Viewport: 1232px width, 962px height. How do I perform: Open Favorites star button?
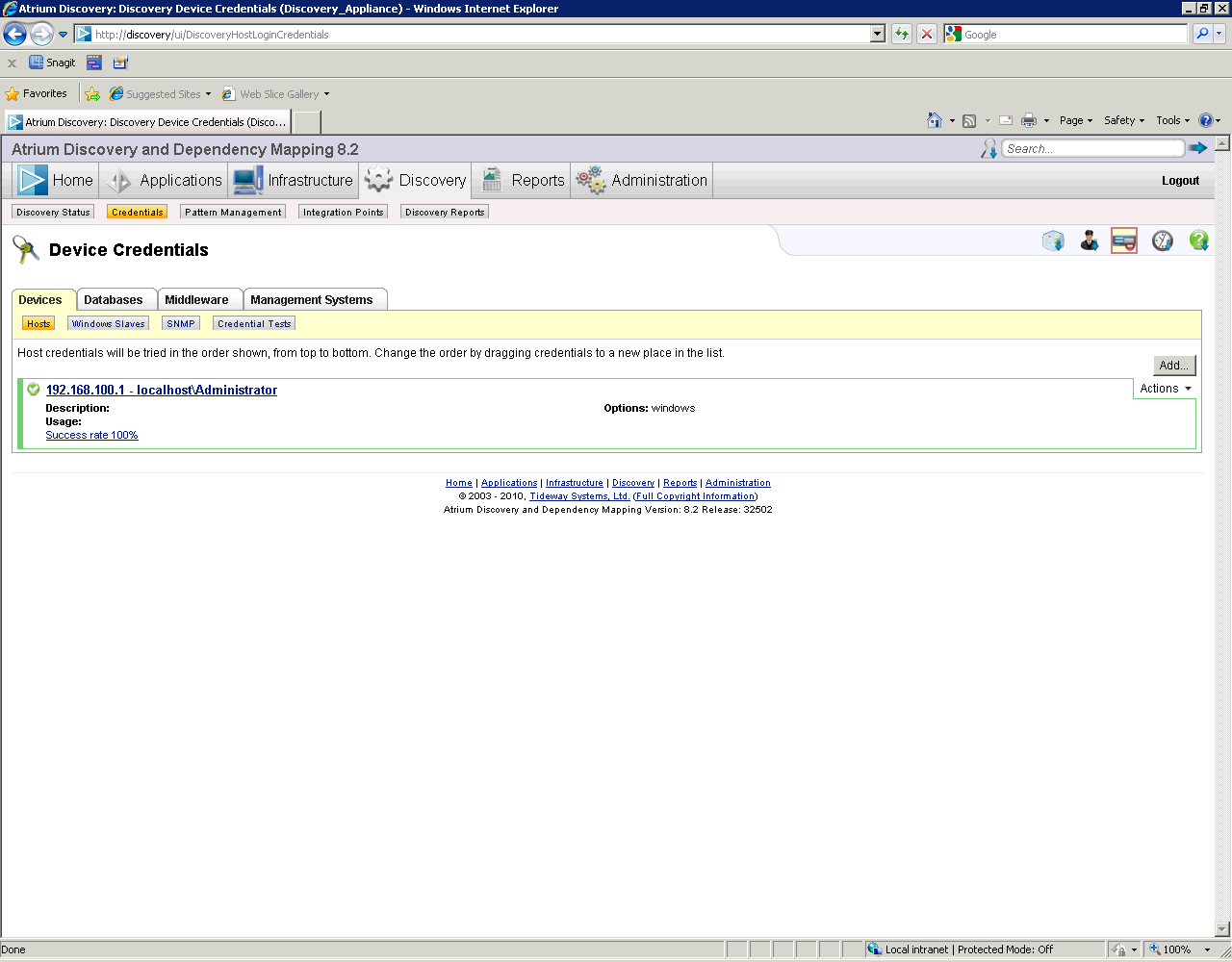(36, 94)
